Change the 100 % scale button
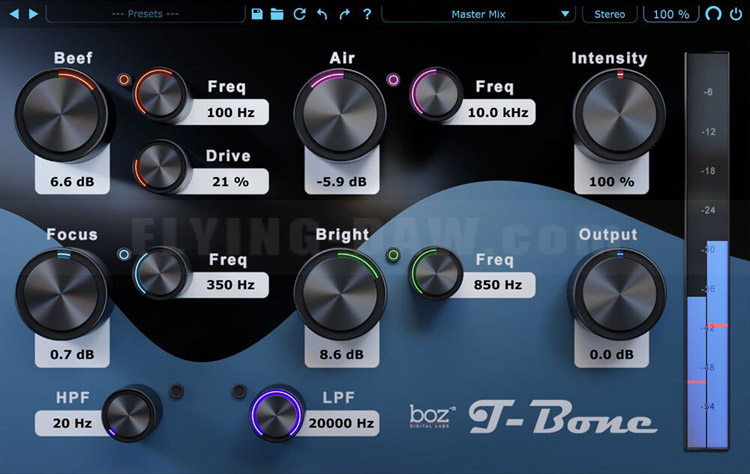Image resolution: width=750 pixels, height=474 pixels. 671,14
